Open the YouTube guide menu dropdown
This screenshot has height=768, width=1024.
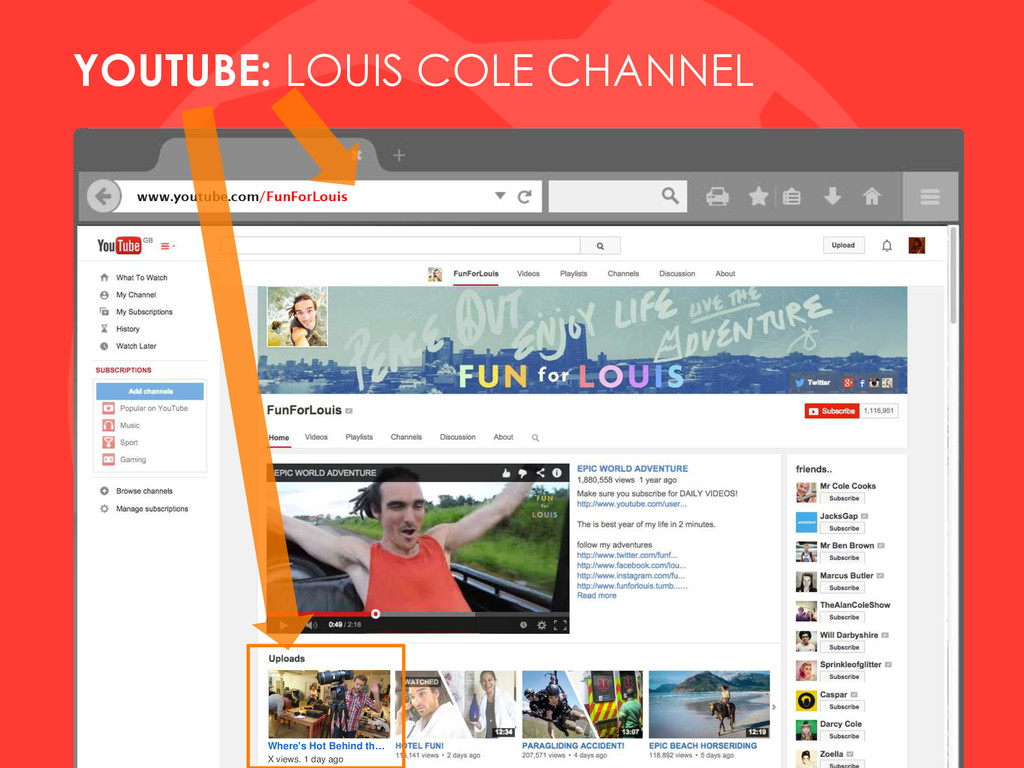(x=167, y=246)
